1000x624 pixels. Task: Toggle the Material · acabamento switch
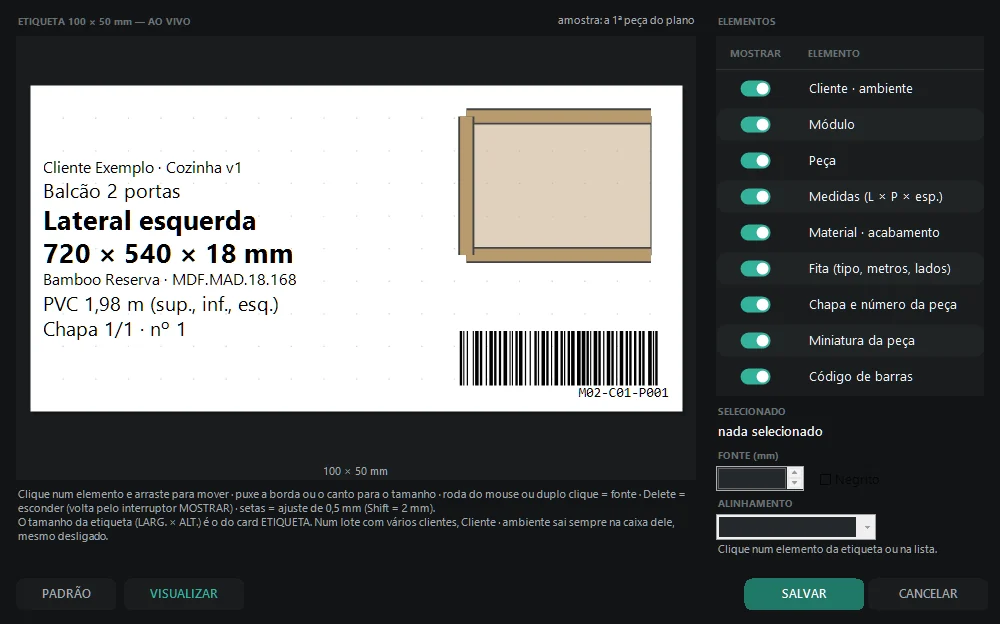coord(755,233)
